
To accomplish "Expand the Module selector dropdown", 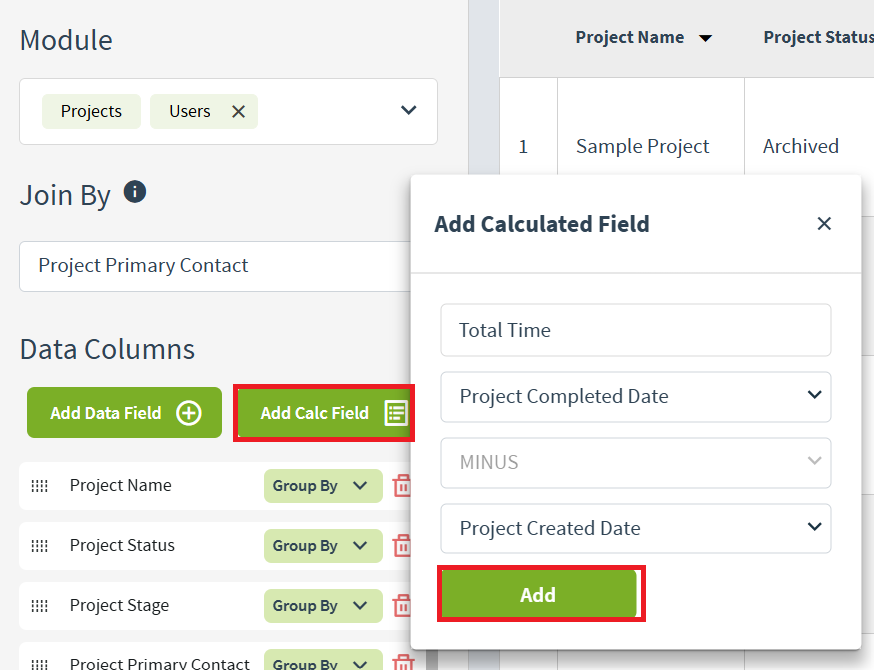I will 408,111.
